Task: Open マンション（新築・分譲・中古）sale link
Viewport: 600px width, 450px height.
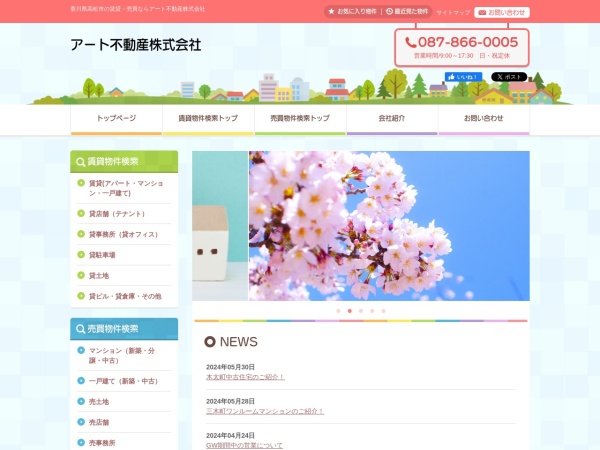Action: click(x=122, y=355)
